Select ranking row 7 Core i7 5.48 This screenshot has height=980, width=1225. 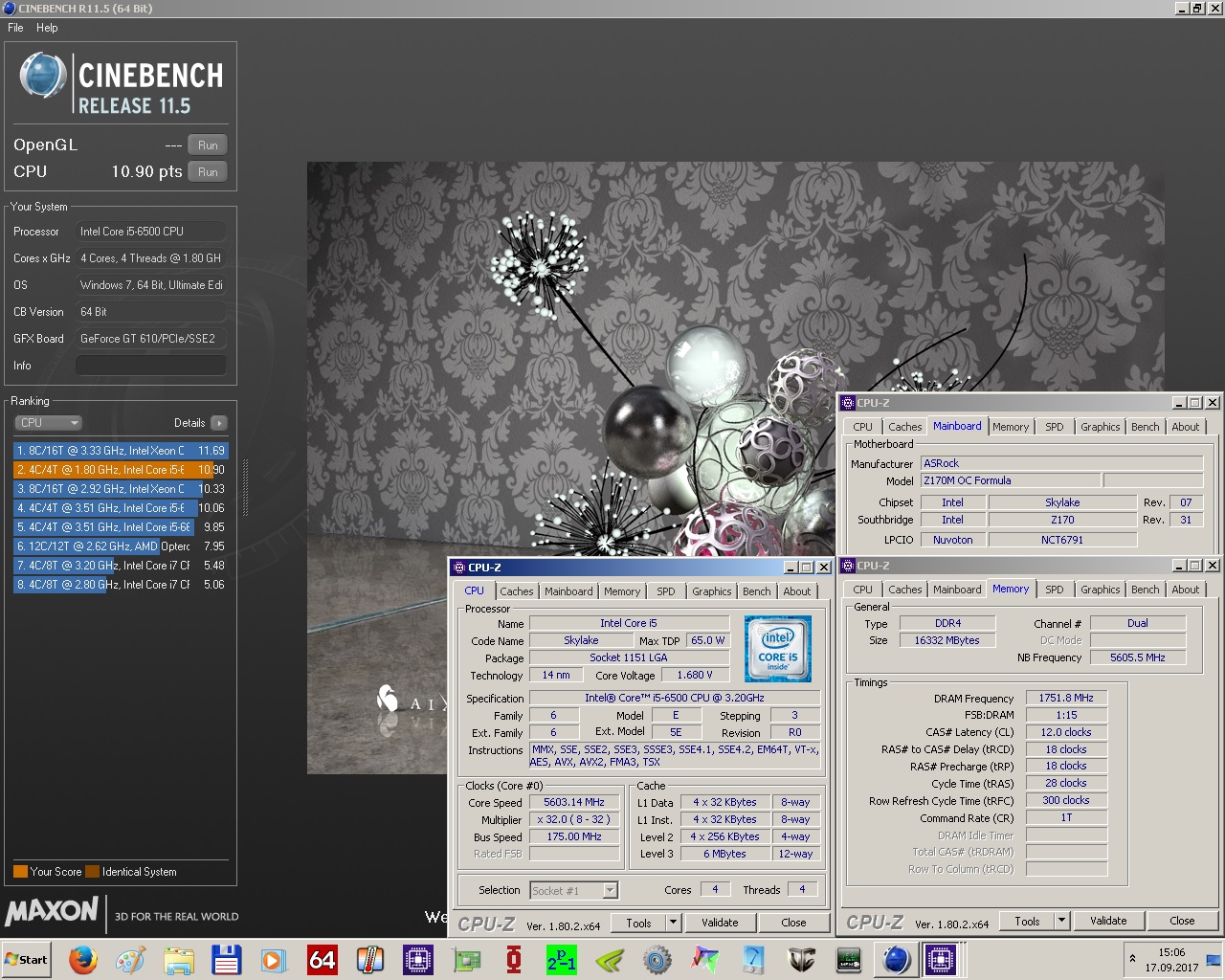pos(121,565)
